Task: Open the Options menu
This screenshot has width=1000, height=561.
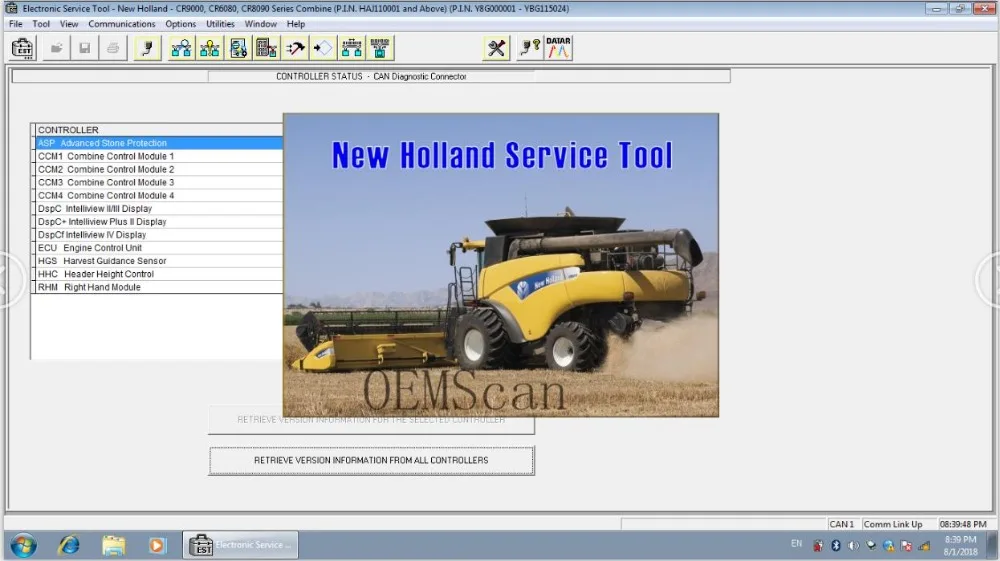Action: [x=180, y=24]
